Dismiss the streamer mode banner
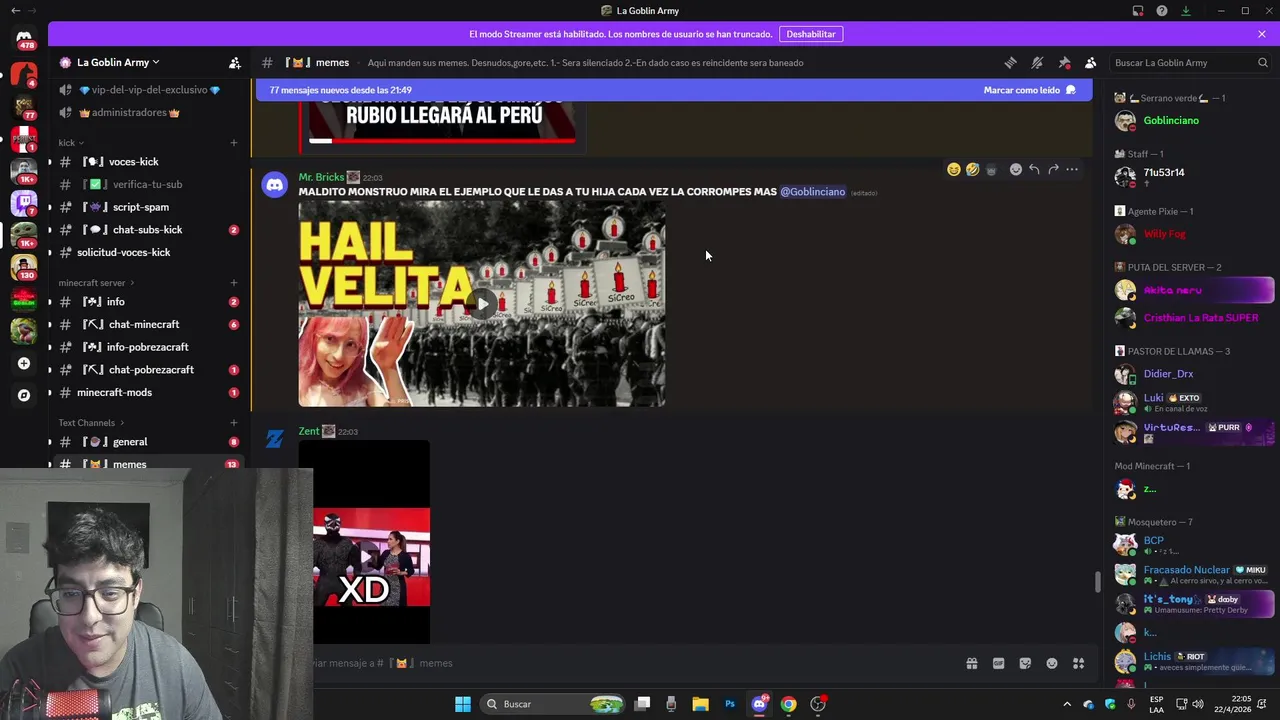The width and height of the screenshot is (1280, 720). pyautogui.click(x=1262, y=34)
